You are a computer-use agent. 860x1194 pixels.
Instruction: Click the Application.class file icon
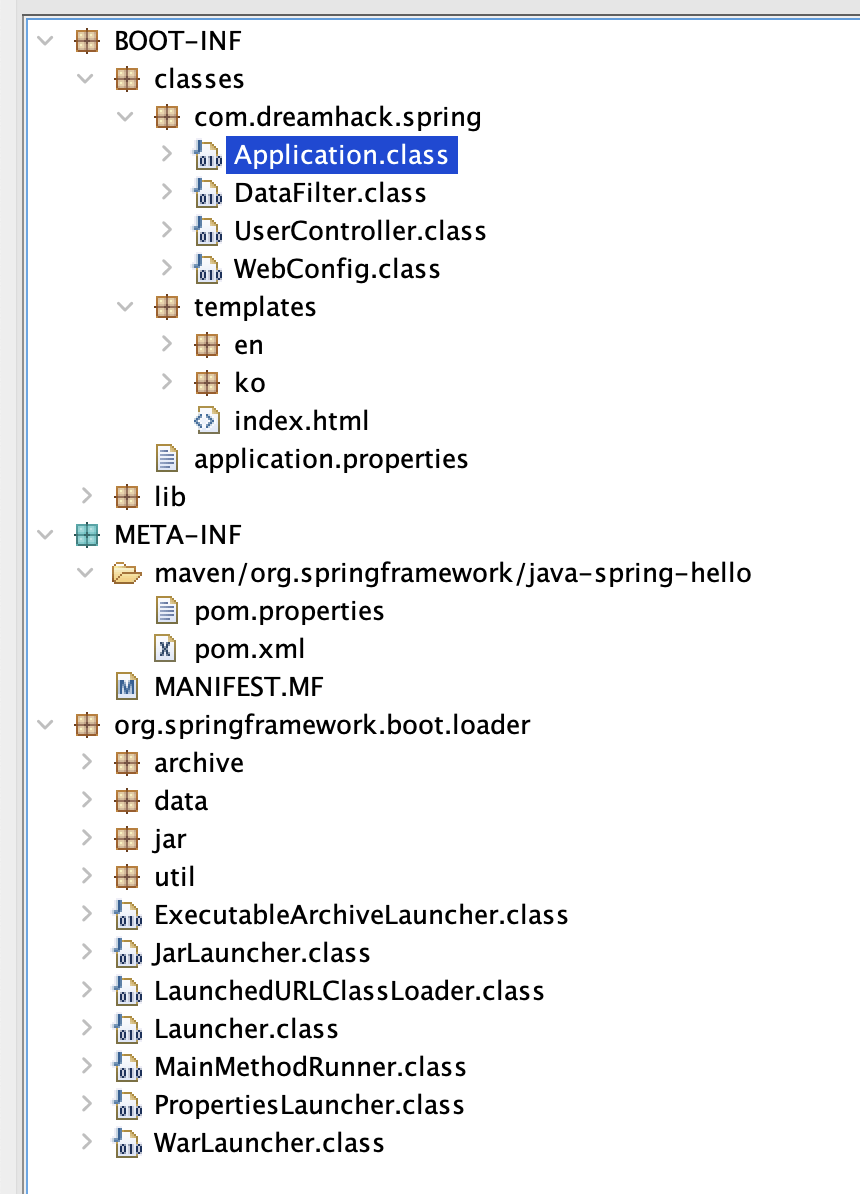[207, 155]
